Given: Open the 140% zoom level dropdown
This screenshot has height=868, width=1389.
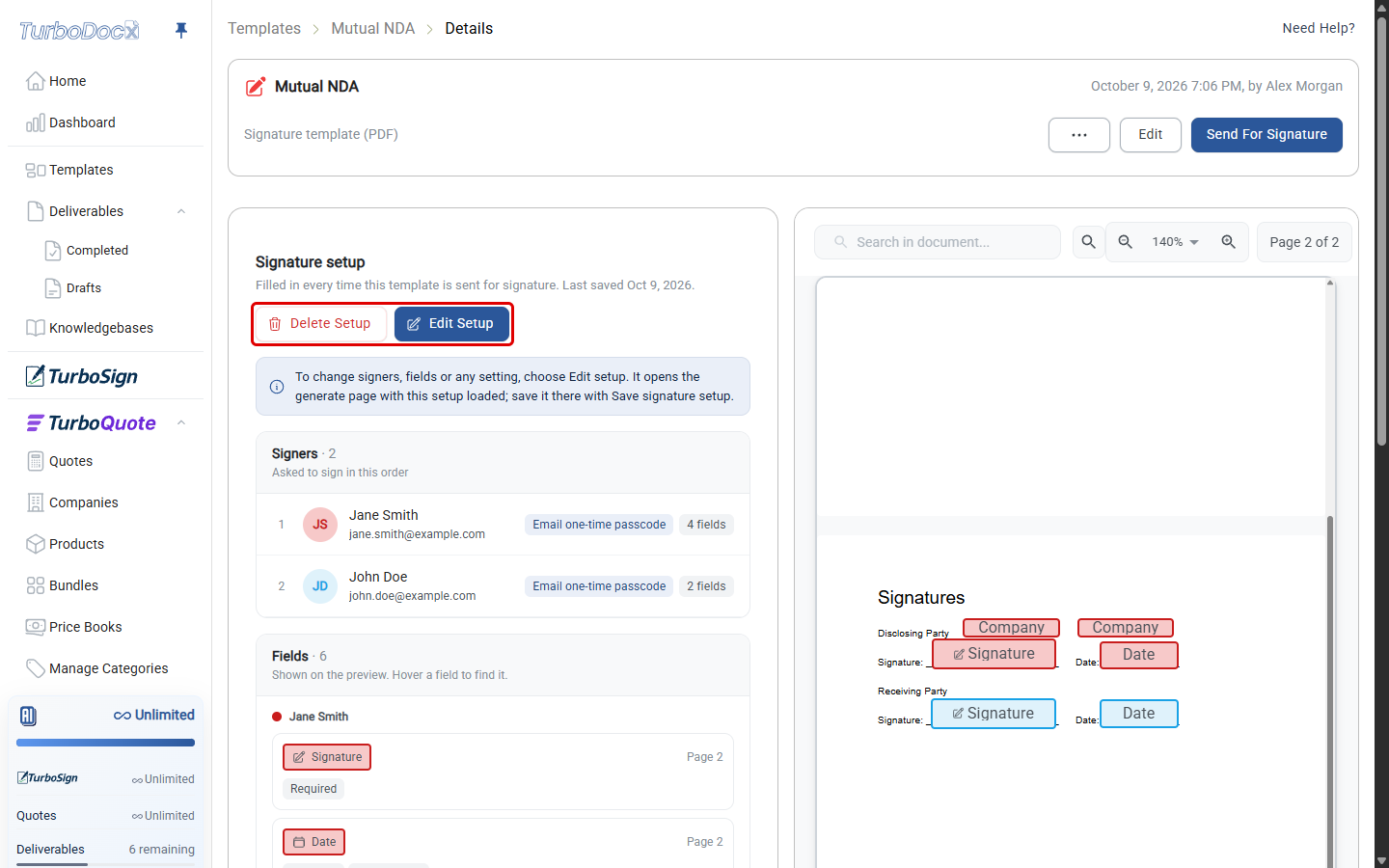Looking at the screenshot, I should 1176,242.
